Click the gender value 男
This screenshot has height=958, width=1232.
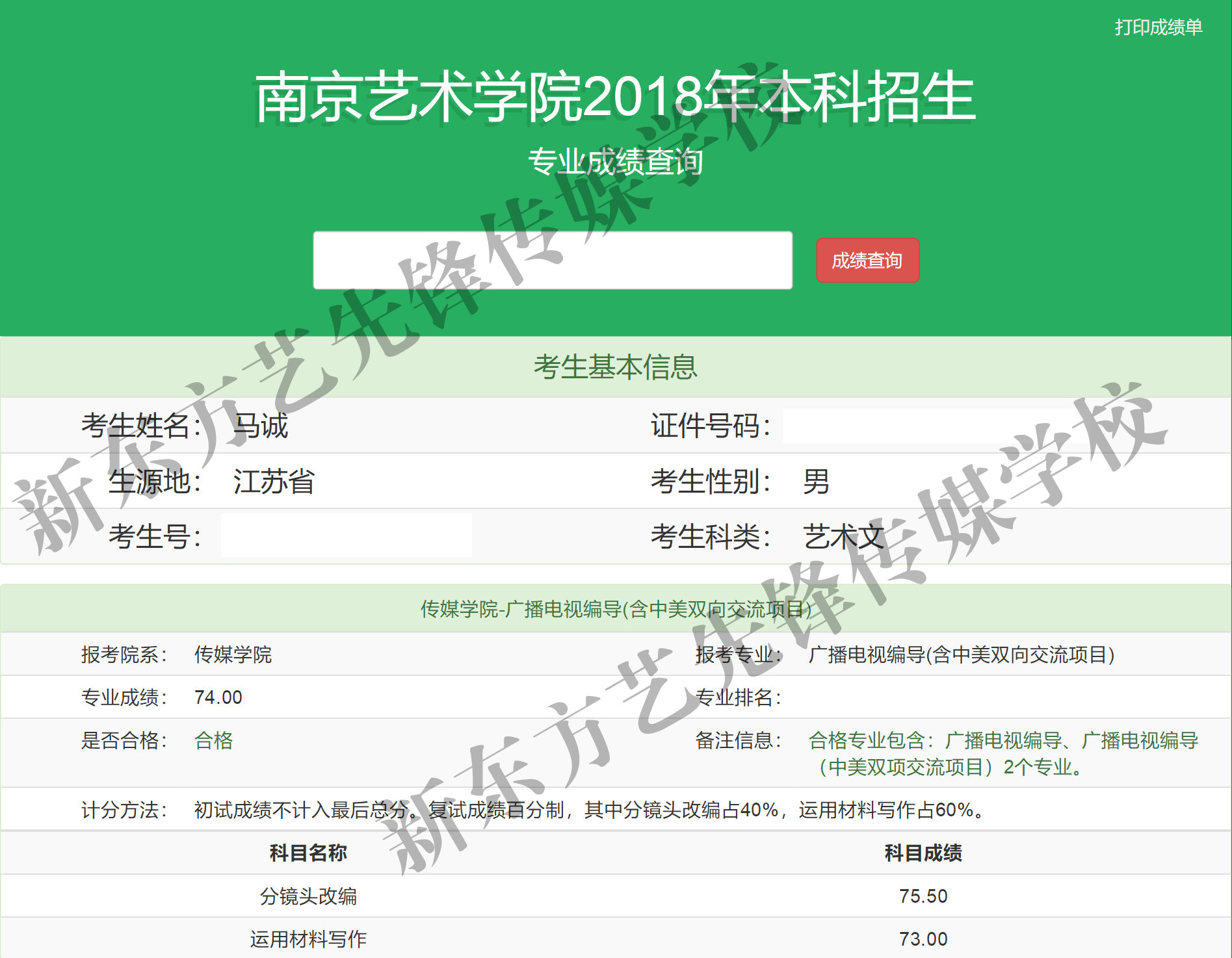(x=816, y=482)
